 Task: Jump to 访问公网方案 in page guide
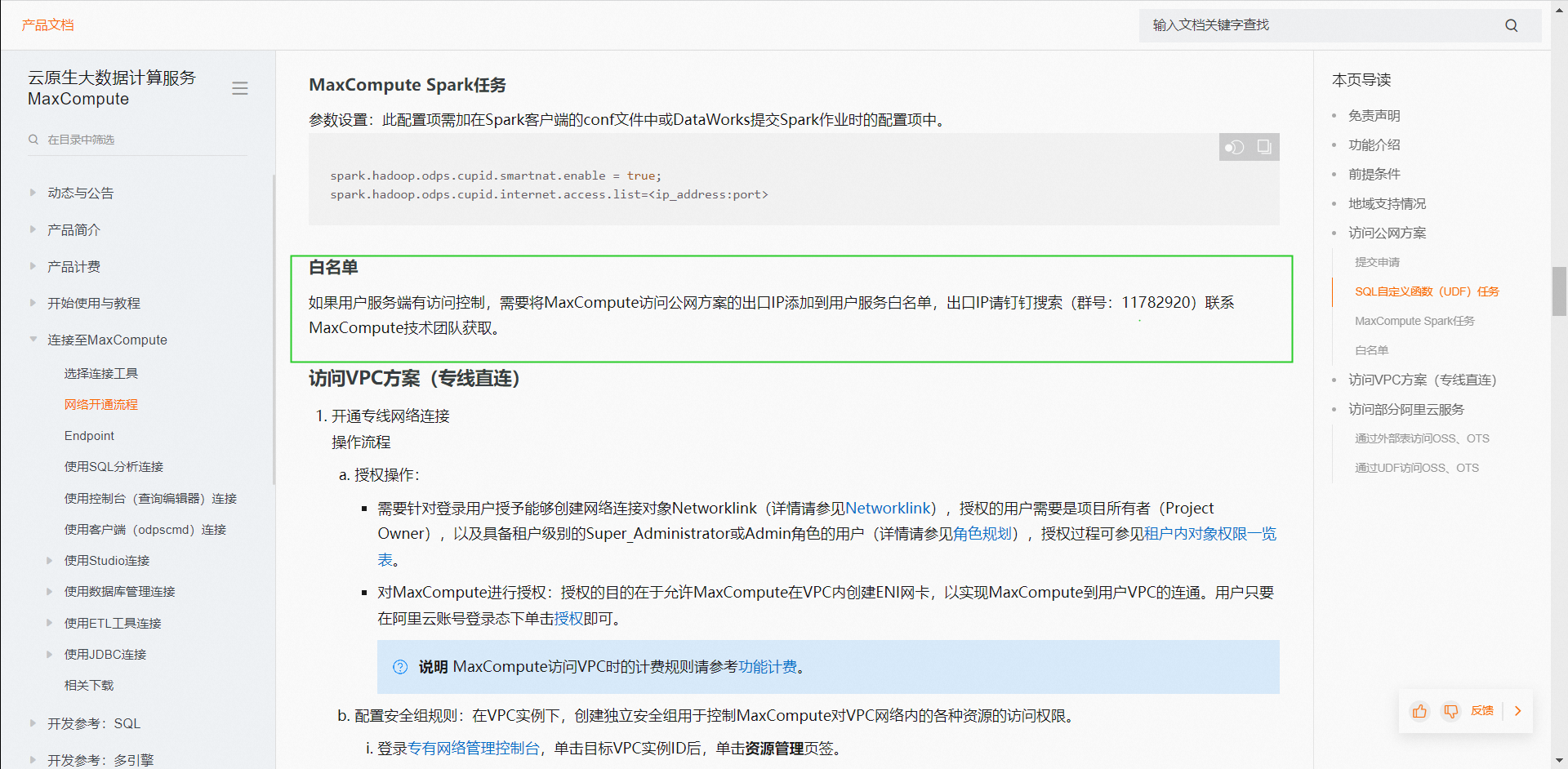[x=1387, y=233]
